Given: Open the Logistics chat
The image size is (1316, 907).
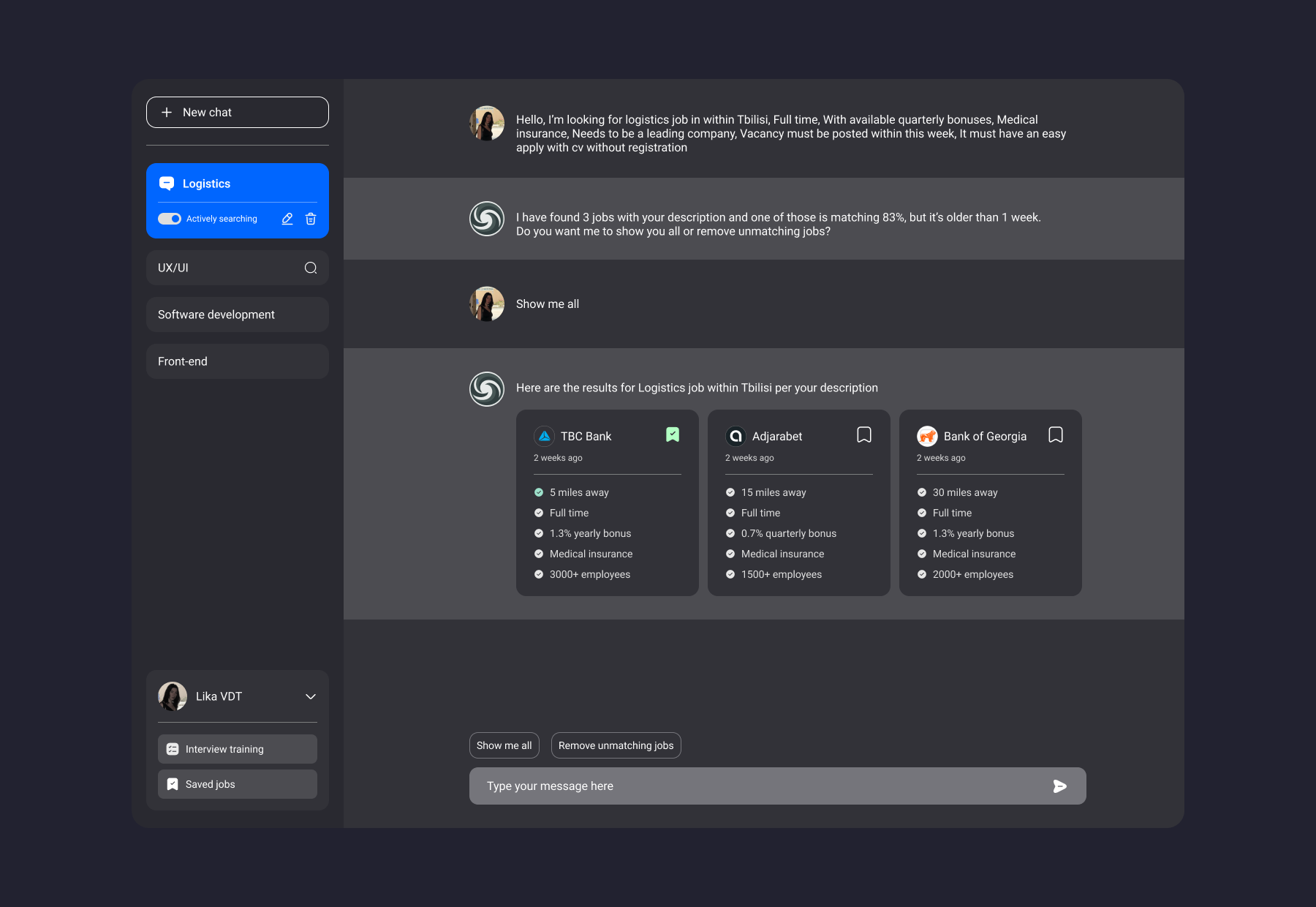Looking at the screenshot, I should (238, 184).
